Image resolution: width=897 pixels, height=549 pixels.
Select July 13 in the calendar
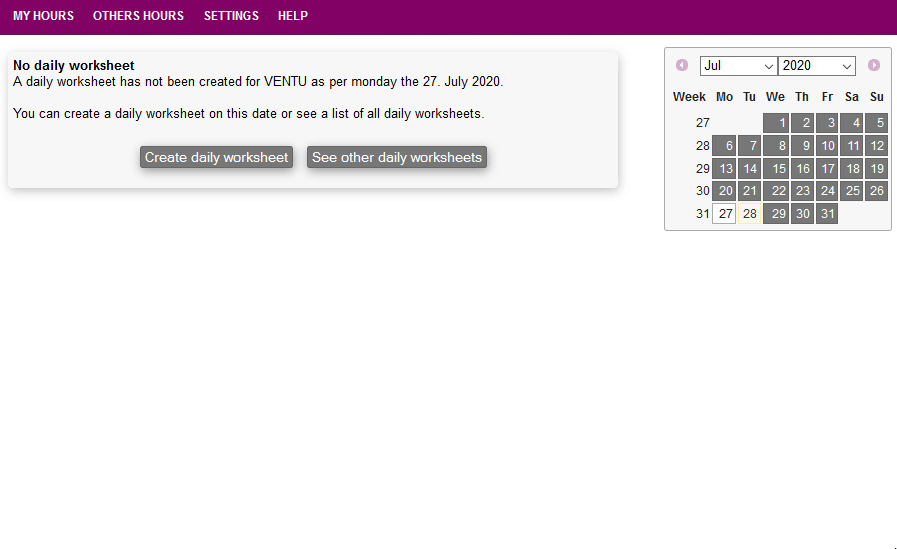[725, 169]
